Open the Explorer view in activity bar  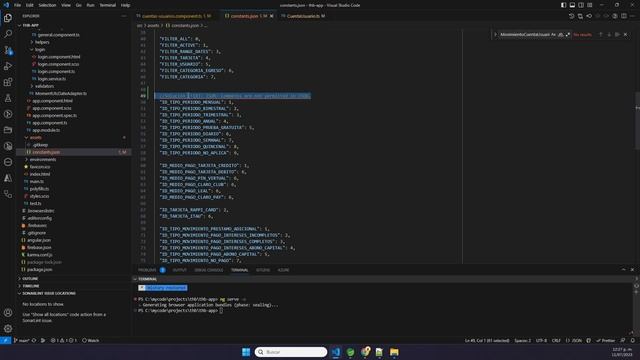tap(8, 18)
